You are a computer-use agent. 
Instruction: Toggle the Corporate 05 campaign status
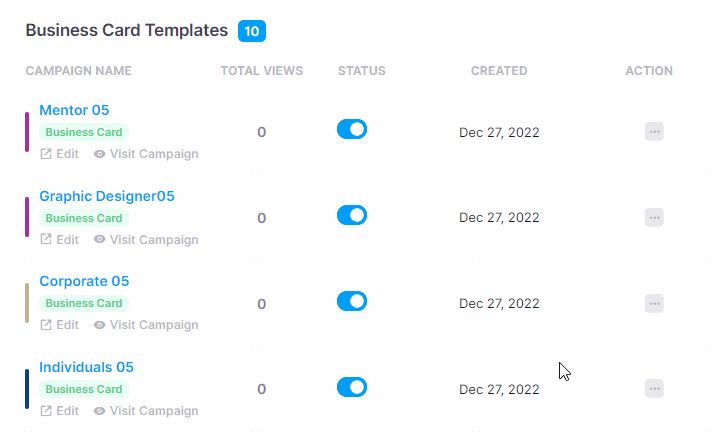352,301
